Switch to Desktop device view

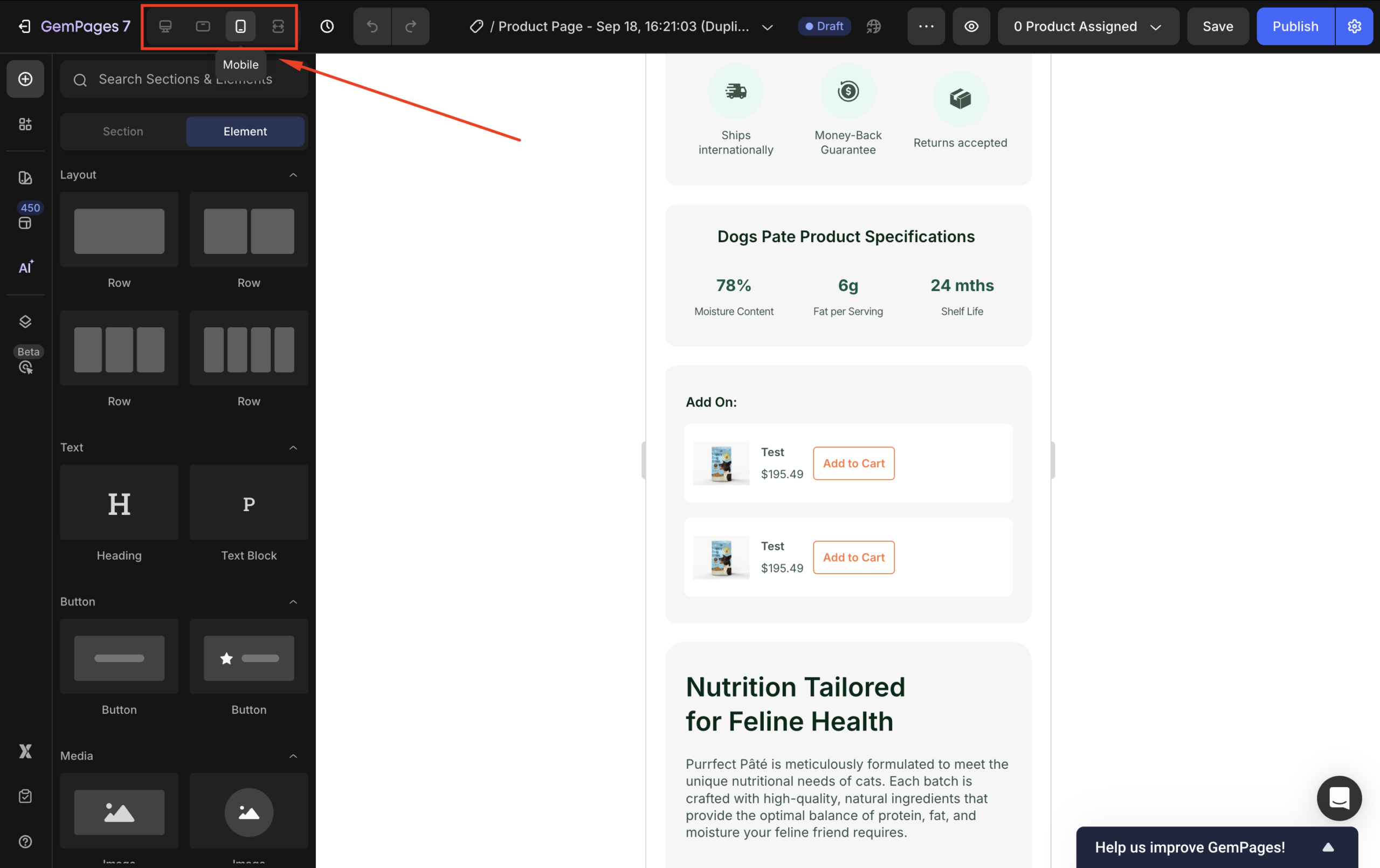[x=165, y=26]
